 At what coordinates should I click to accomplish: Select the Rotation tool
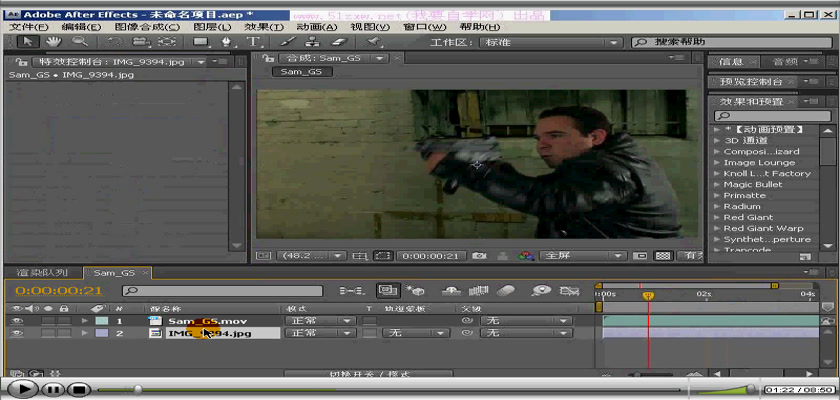[115, 42]
